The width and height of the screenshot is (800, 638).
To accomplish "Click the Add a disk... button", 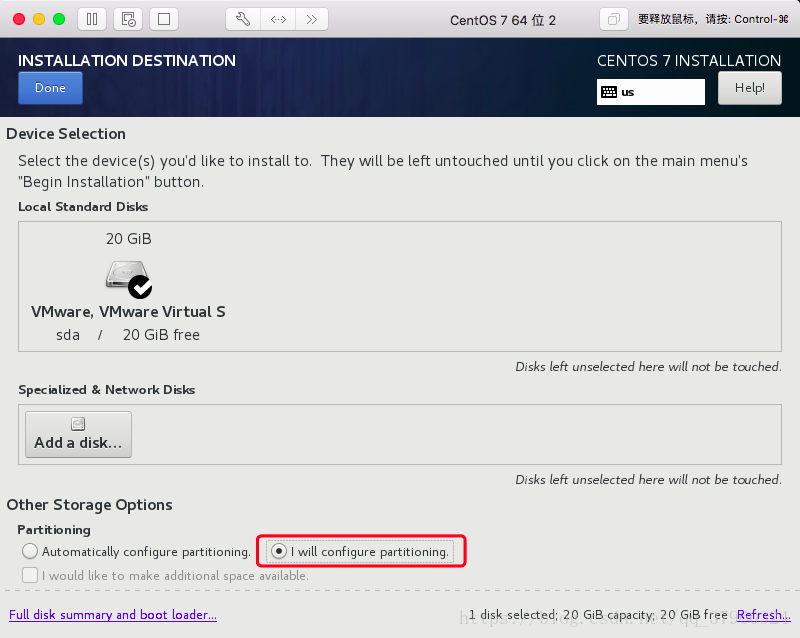I will click(79, 434).
